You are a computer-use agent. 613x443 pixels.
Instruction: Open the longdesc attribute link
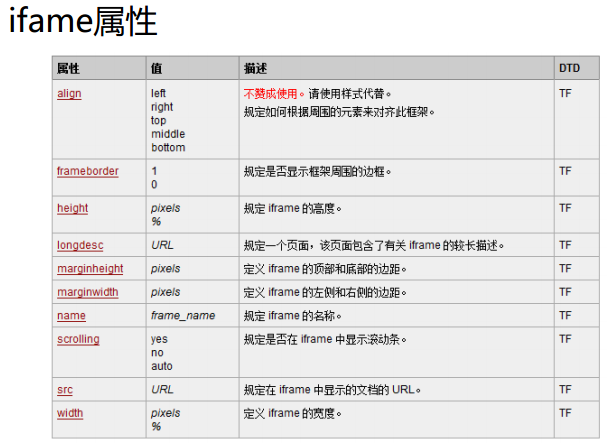pyautogui.click(x=80, y=246)
